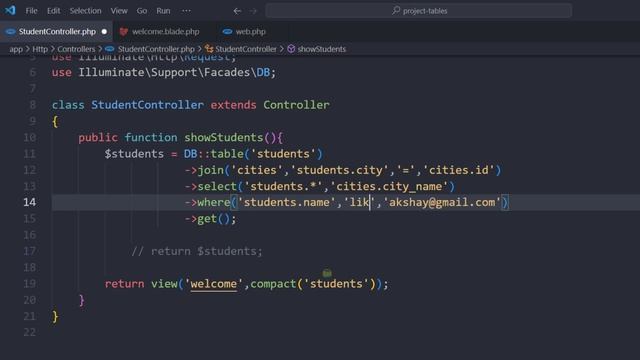Select app in breadcrumb
The image size is (640, 360).
click(16, 49)
